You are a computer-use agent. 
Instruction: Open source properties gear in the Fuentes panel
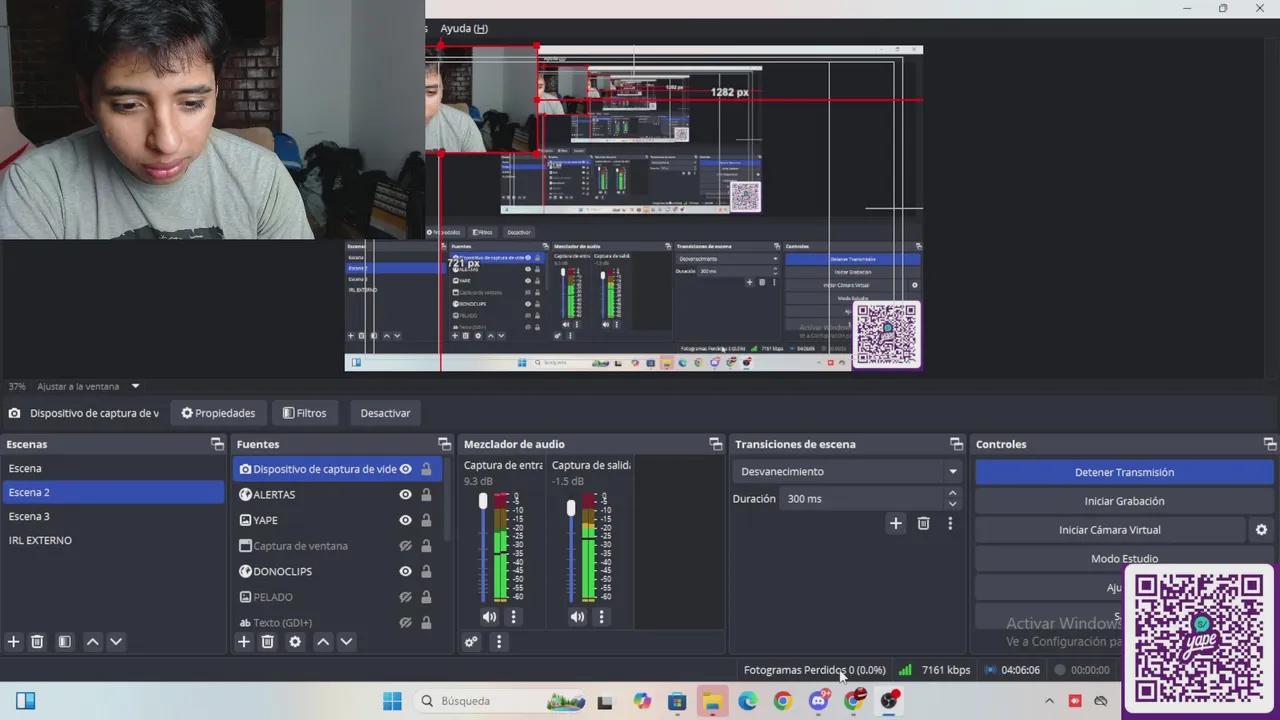point(295,642)
